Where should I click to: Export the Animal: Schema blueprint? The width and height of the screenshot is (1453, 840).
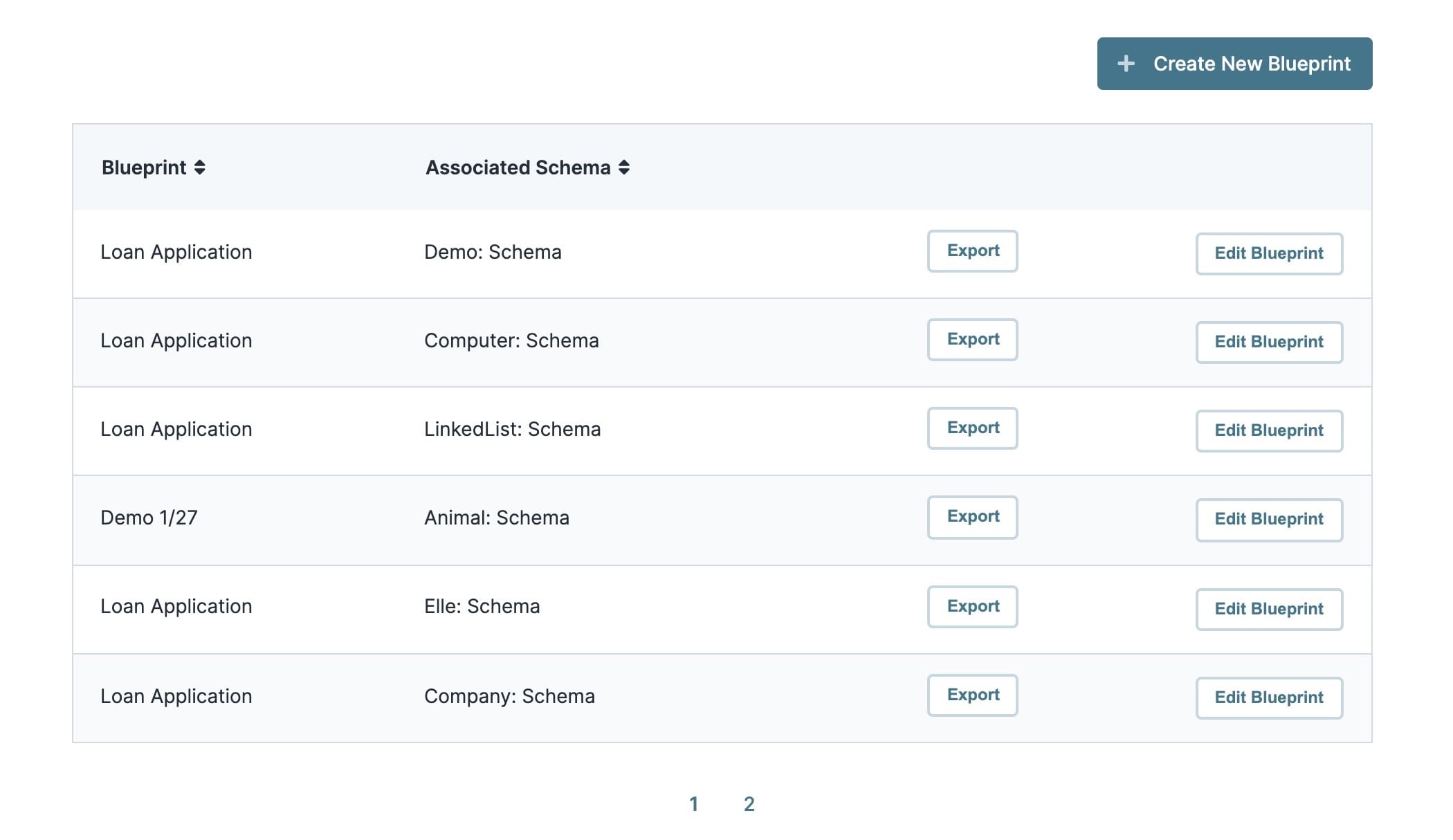click(x=972, y=517)
